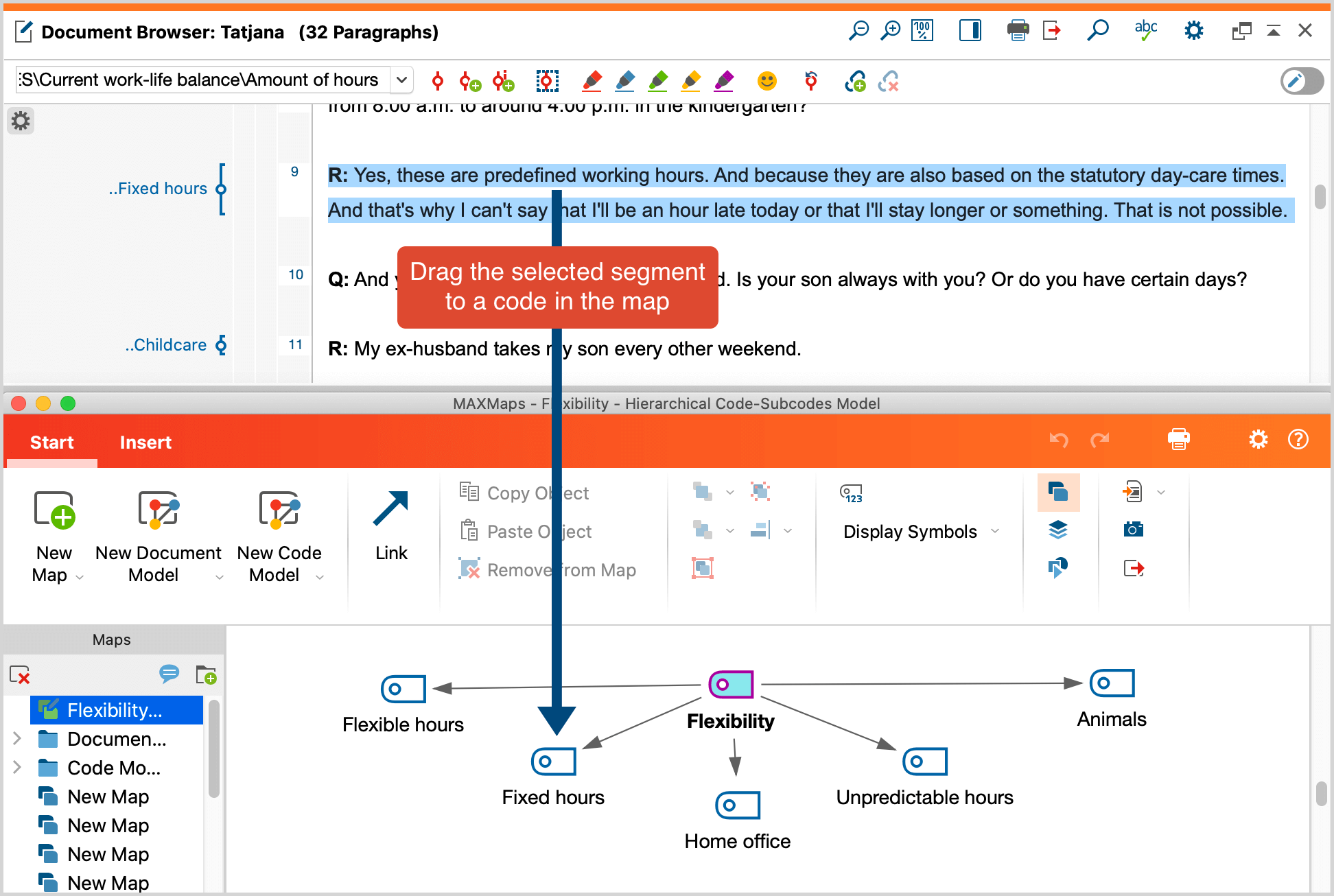The image size is (1334, 896).
Task: Select the magenta highlighter
Action: pyautogui.click(x=724, y=82)
